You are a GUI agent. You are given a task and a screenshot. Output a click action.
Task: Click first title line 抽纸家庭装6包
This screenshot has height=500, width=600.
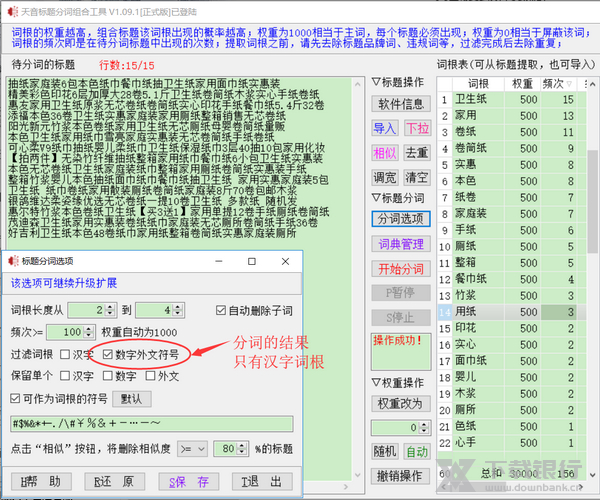(x=144, y=83)
